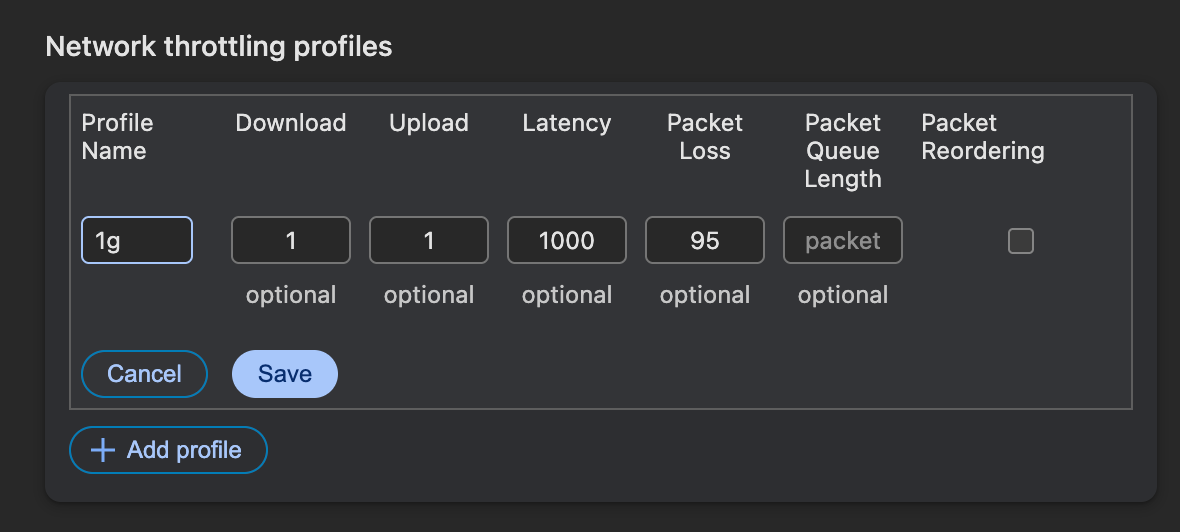This screenshot has height=532, width=1180.
Task: Select the Packet Loss column header
Action: (705, 137)
